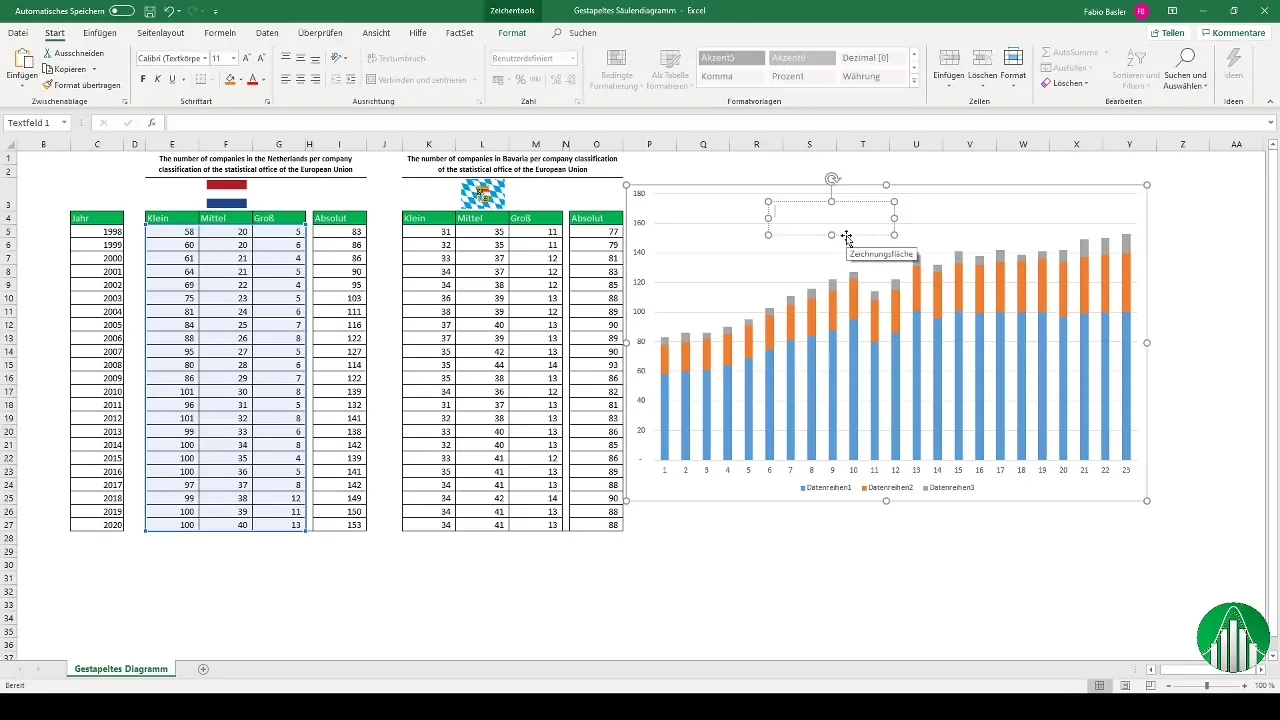Click Datenreihen2 legend entry
This screenshot has width=1280, height=720.
[x=887, y=488]
